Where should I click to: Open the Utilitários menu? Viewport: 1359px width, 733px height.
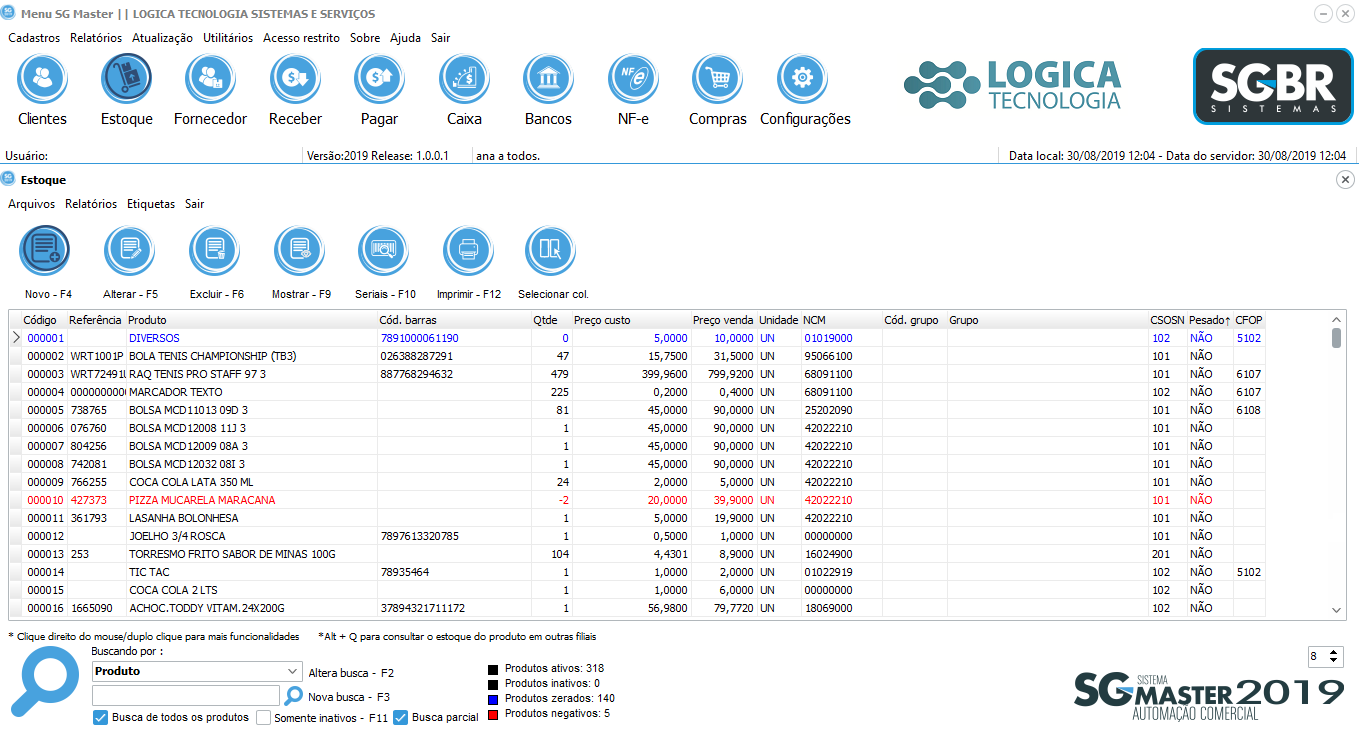point(228,37)
